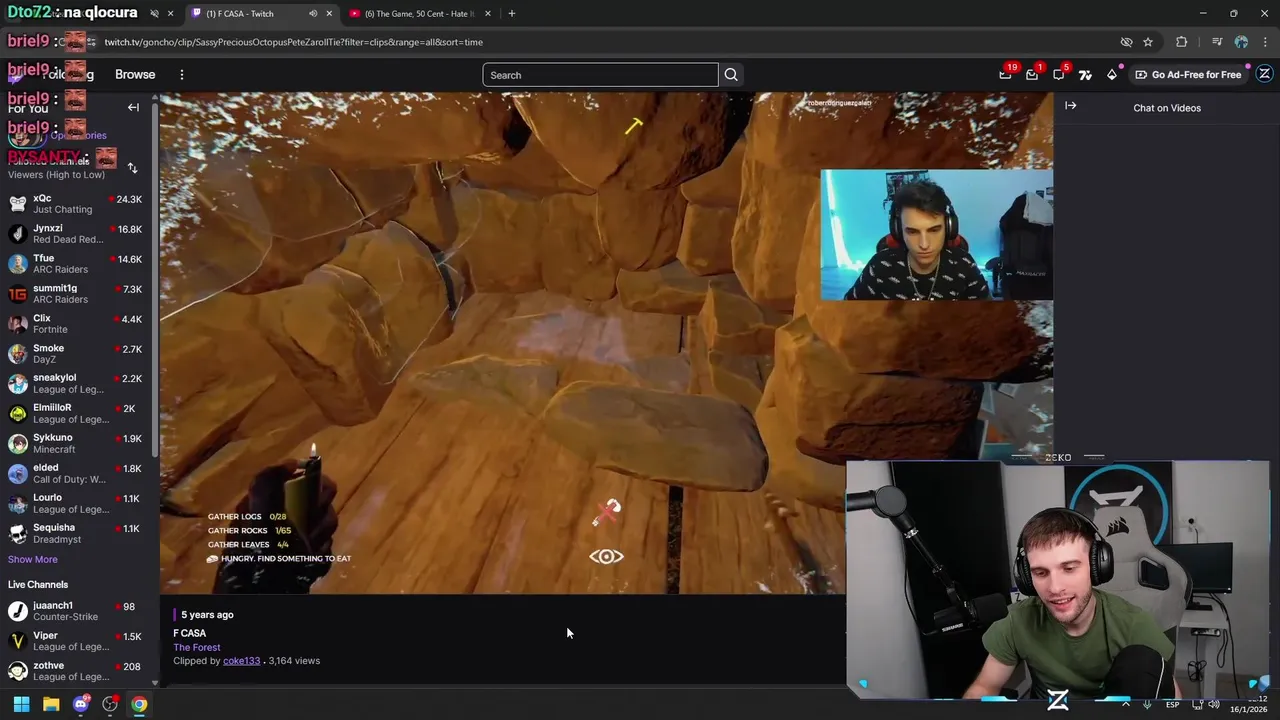The width and height of the screenshot is (1280, 720).
Task: Open Chrome's three-dot menu
Action: point(1266,42)
